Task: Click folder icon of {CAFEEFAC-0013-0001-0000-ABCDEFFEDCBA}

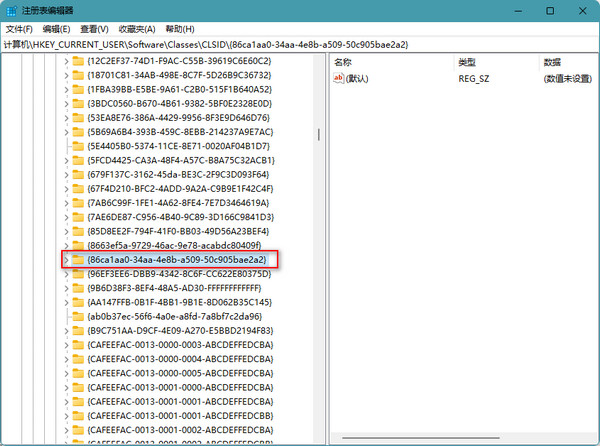Action: pyautogui.click(x=78, y=387)
